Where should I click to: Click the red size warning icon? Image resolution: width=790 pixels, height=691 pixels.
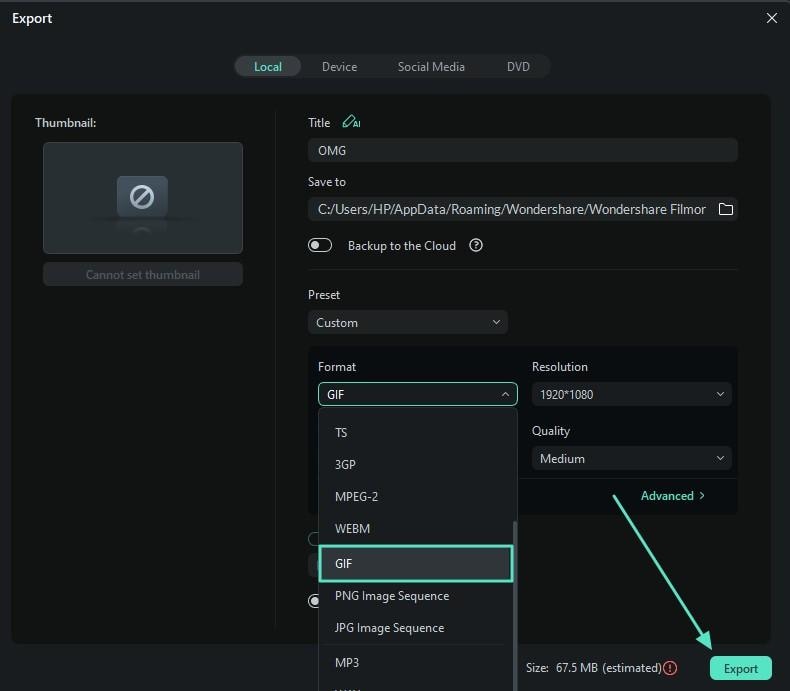pos(670,668)
